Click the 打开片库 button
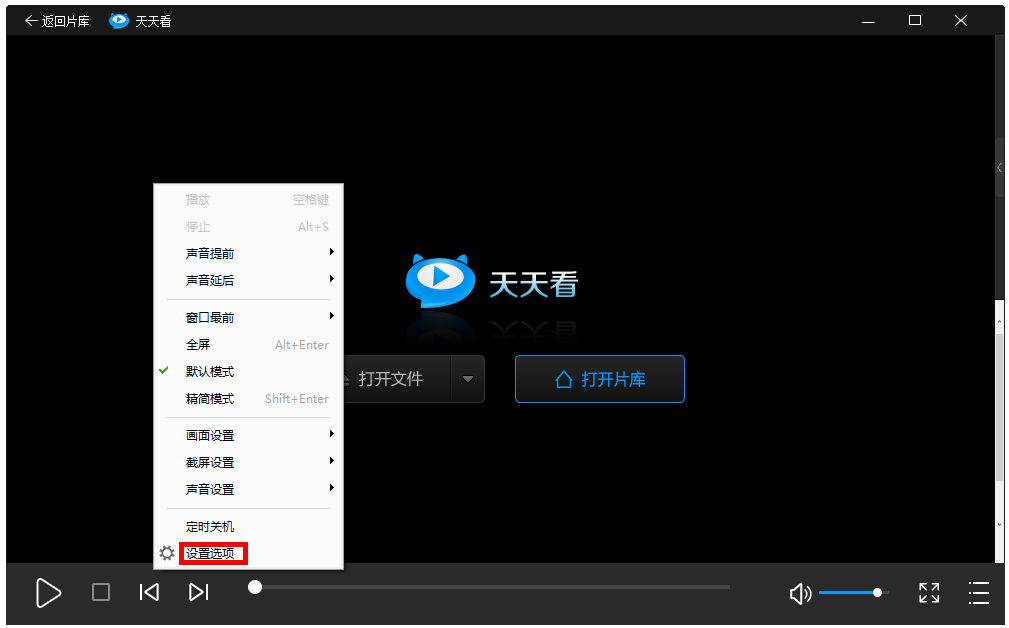 coord(600,379)
